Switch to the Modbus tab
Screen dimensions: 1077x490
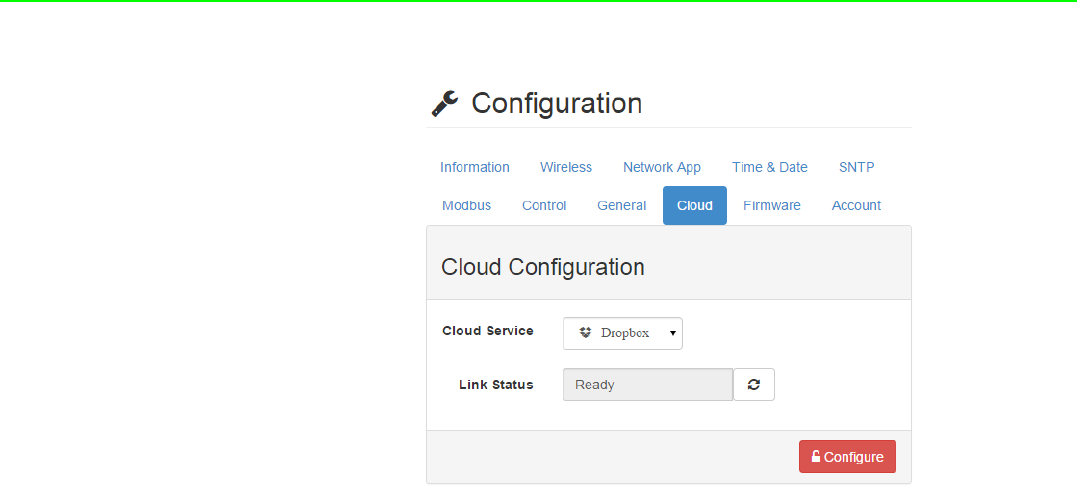coord(466,205)
